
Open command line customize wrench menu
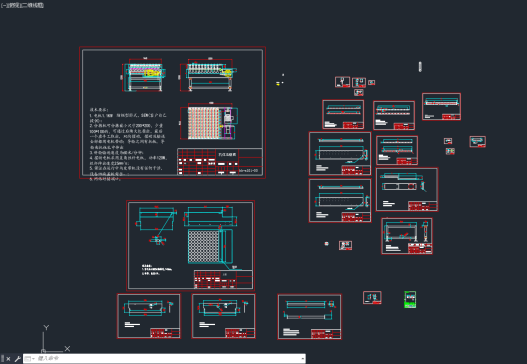coord(17,359)
